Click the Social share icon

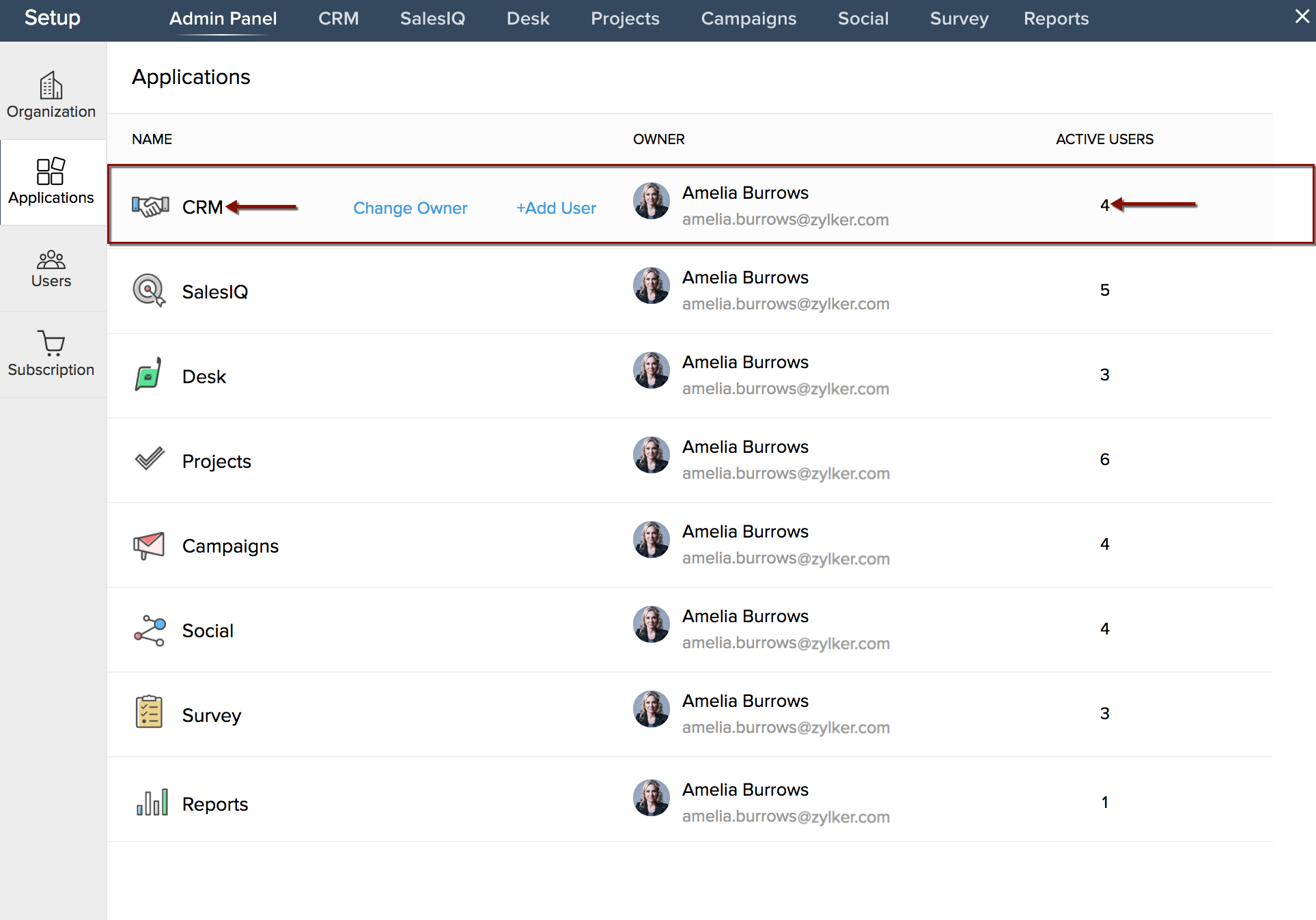(150, 630)
